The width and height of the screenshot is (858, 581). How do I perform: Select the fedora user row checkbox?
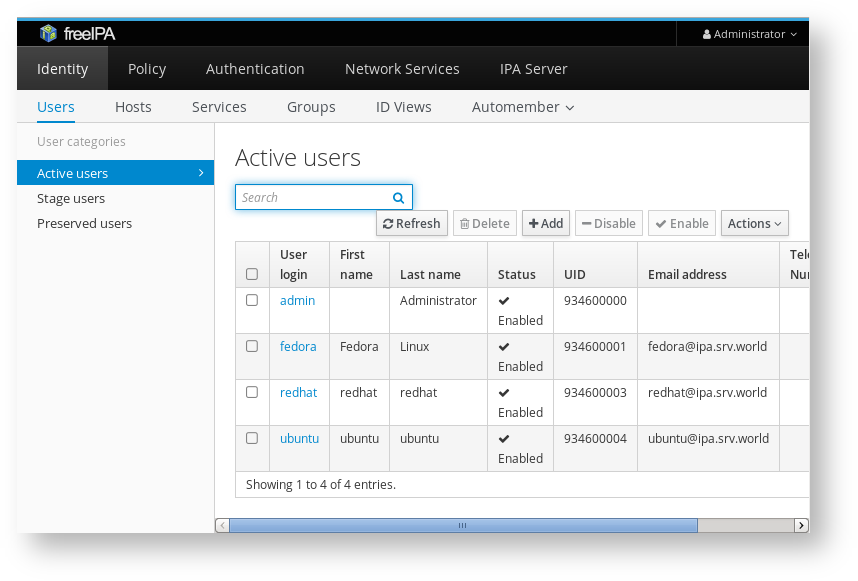[252, 346]
